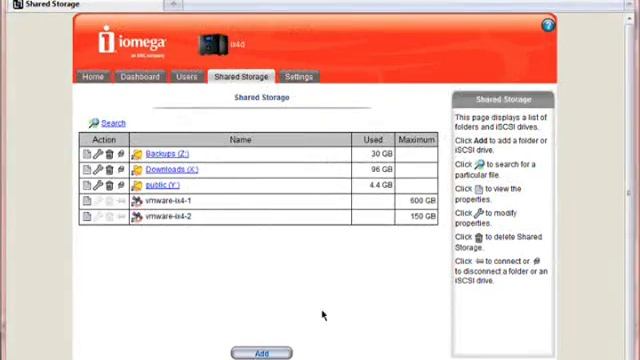View properties of public (Y:) folder

coord(87,185)
